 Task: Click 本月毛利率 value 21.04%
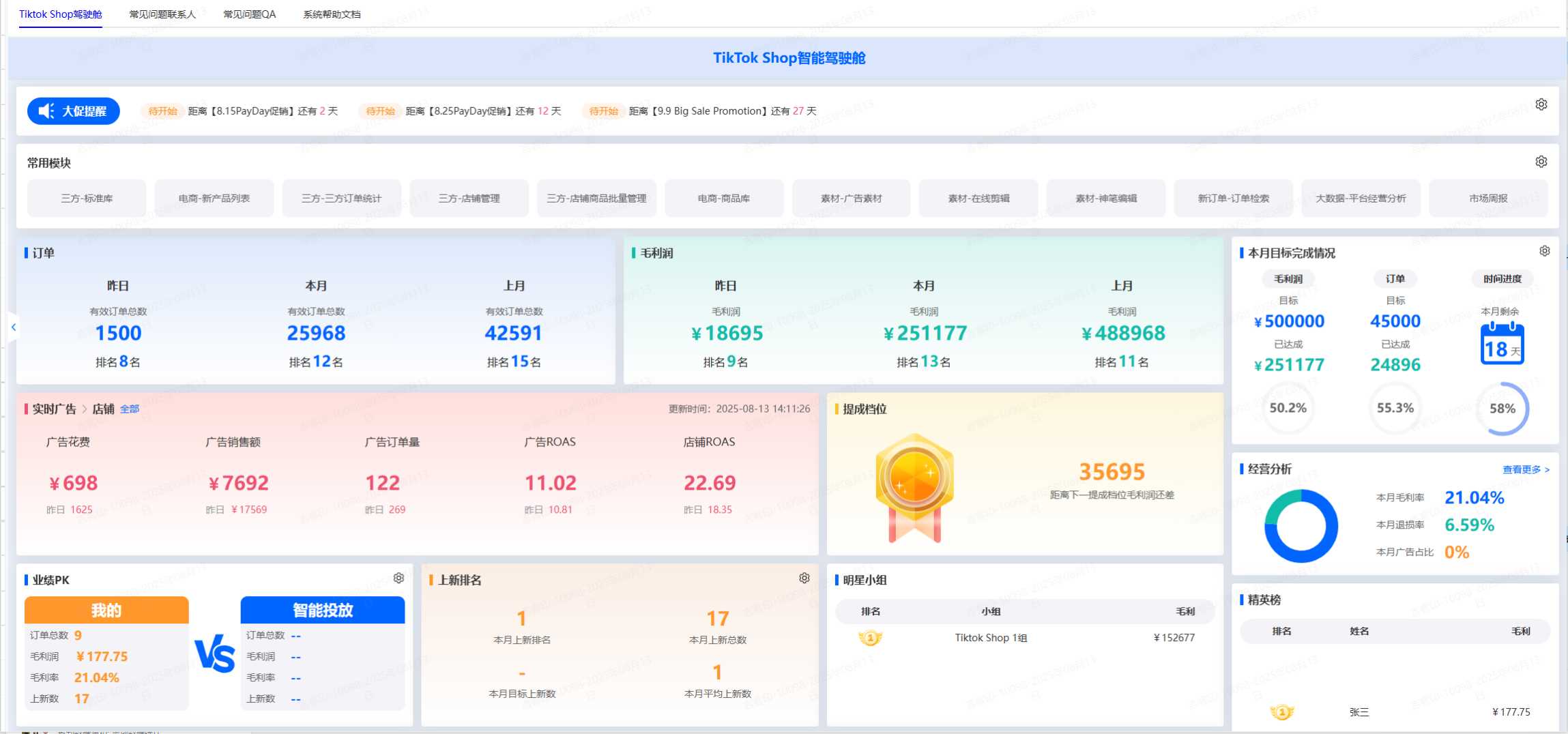(x=1474, y=497)
